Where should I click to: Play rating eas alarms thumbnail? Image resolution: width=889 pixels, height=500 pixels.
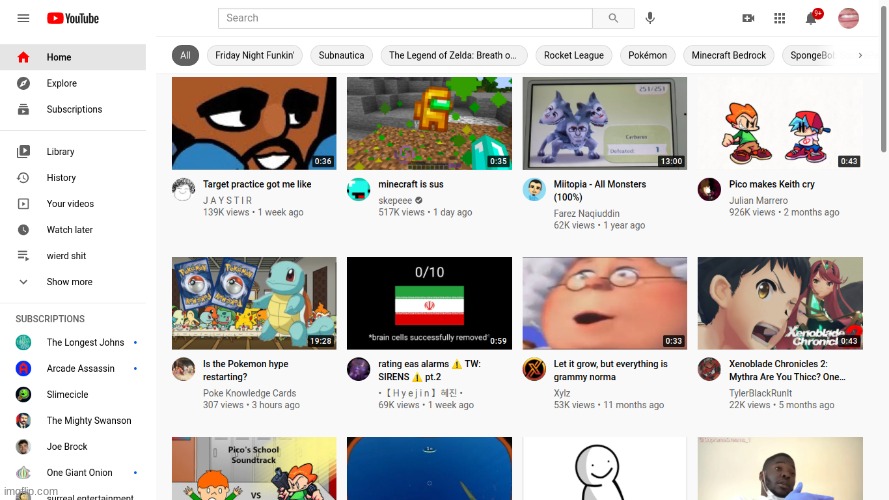tap(429, 303)
